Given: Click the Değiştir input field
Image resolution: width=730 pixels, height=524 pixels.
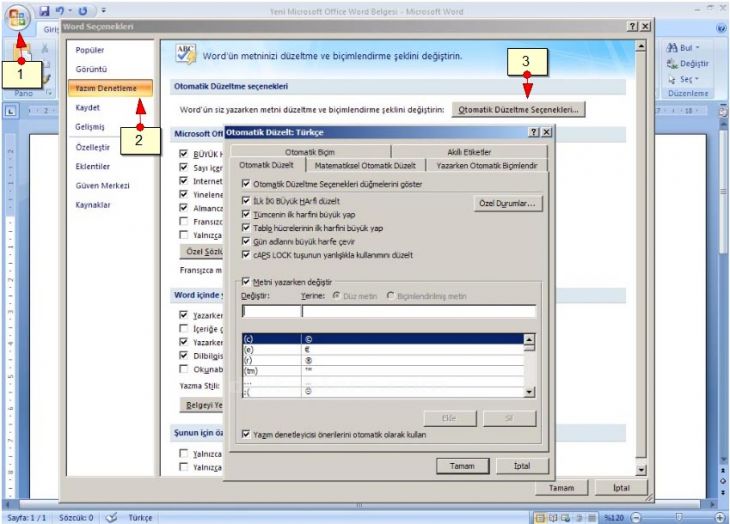Looking at the screenshot, I should [x=271, y=311].
